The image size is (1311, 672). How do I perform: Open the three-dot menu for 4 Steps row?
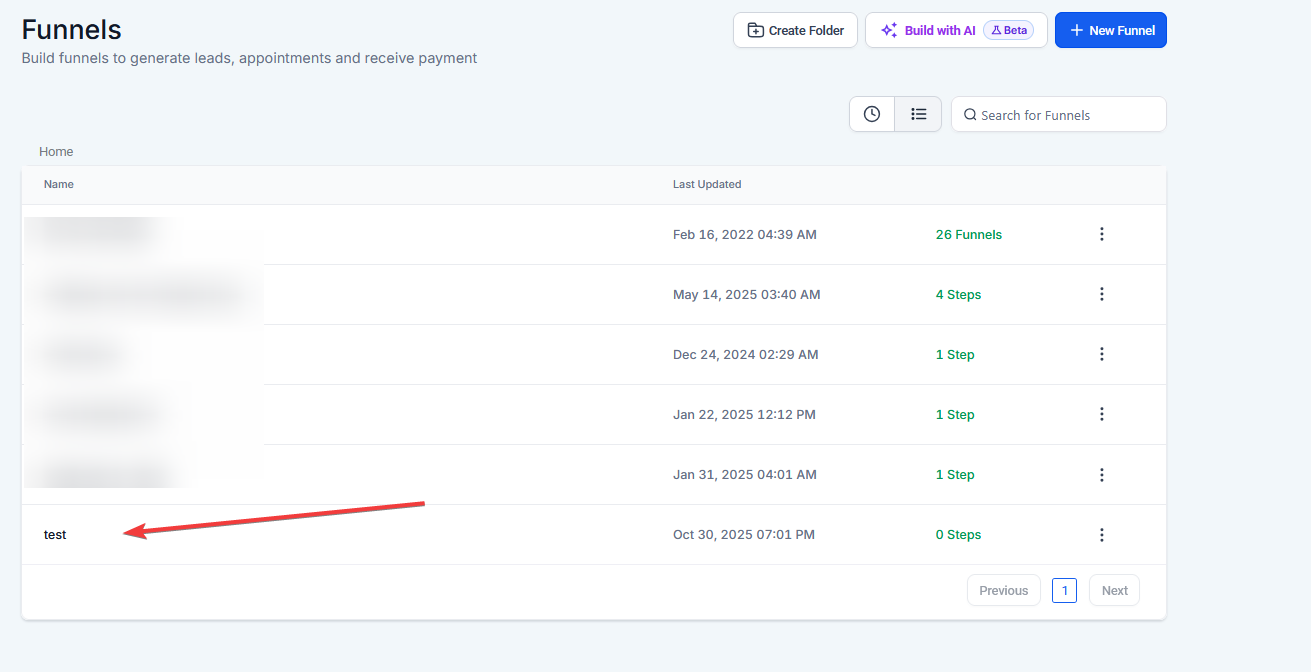pos(1101,294)
